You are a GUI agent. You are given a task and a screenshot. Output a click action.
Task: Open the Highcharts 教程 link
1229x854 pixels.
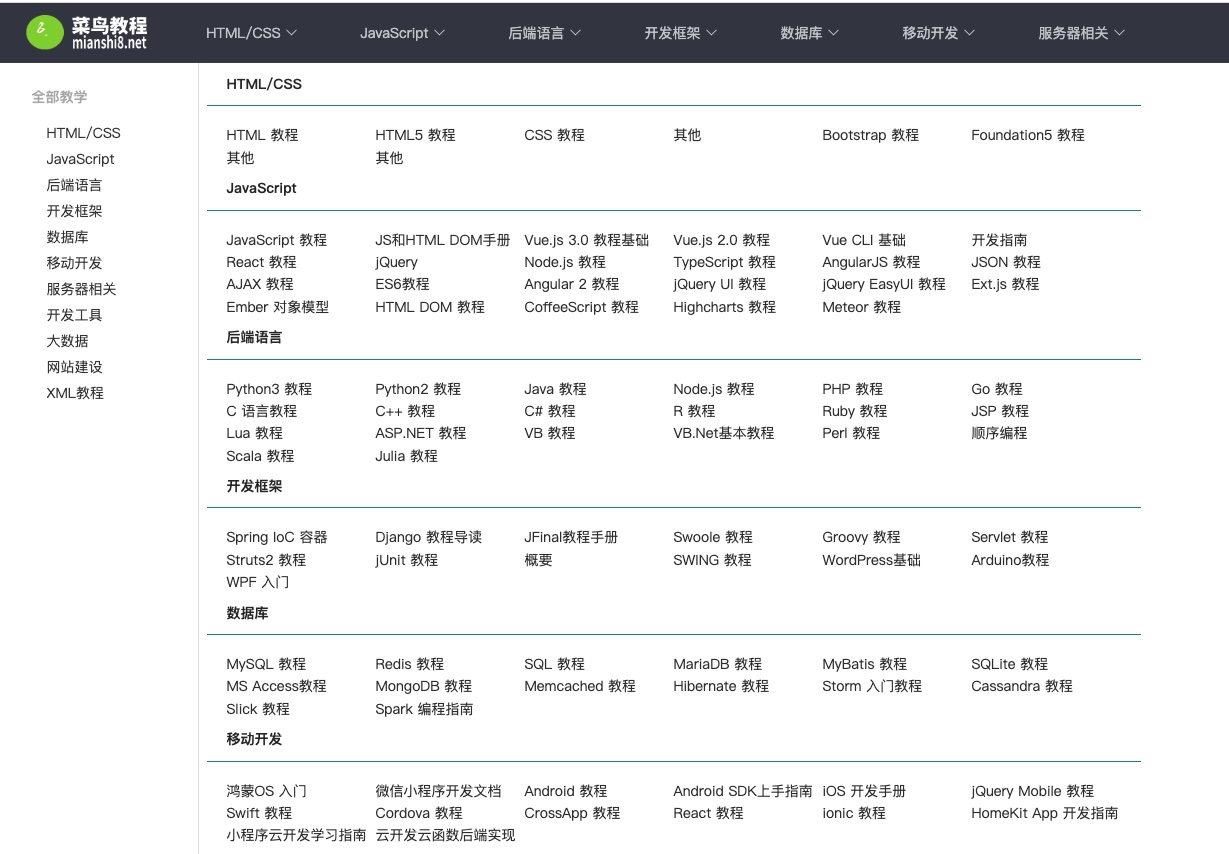tap(724, 307)
